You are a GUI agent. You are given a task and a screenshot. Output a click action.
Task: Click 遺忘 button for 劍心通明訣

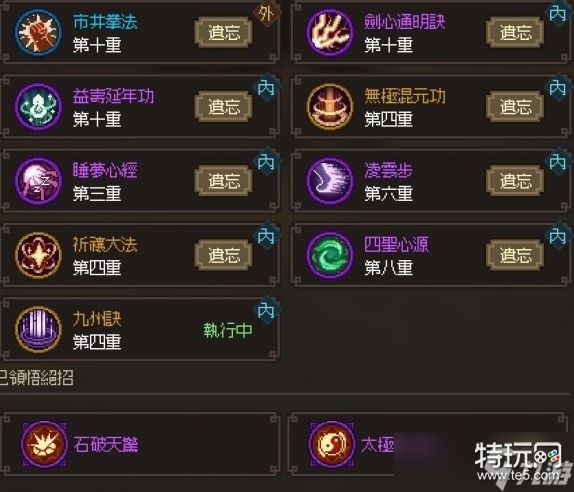click(x=515, y=32)
